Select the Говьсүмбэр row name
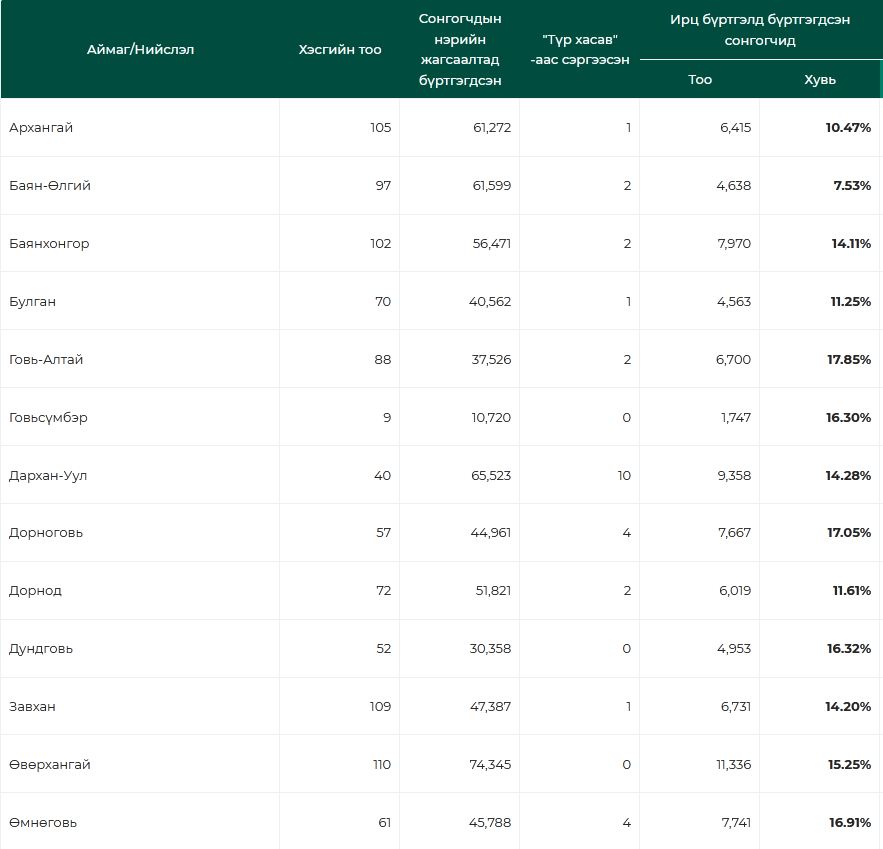This screenshot has height=849, width=883. pyautogui.click(x=48, y=418)
